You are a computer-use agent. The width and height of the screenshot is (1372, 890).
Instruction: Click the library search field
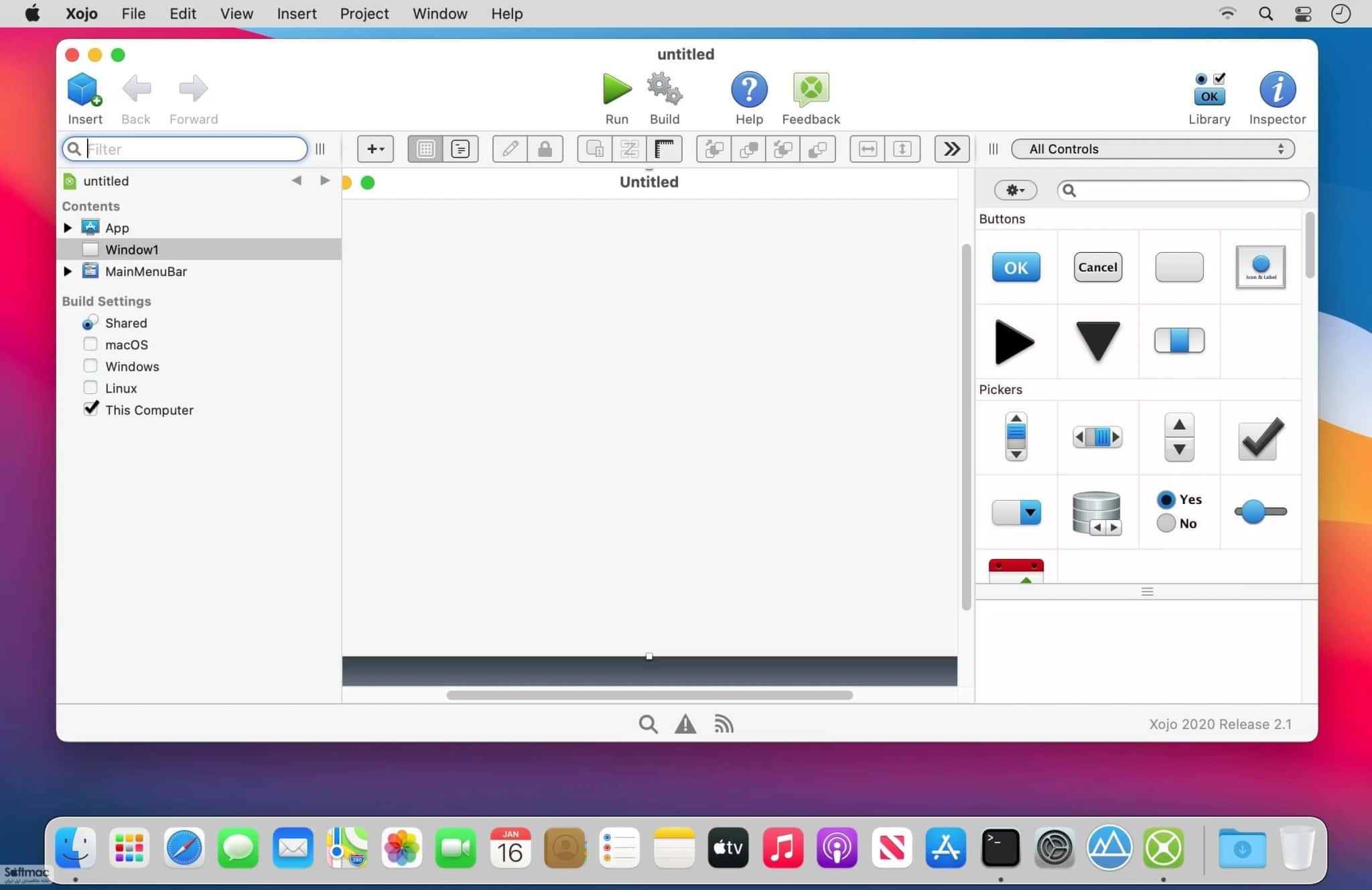[x=1183, y=190]
